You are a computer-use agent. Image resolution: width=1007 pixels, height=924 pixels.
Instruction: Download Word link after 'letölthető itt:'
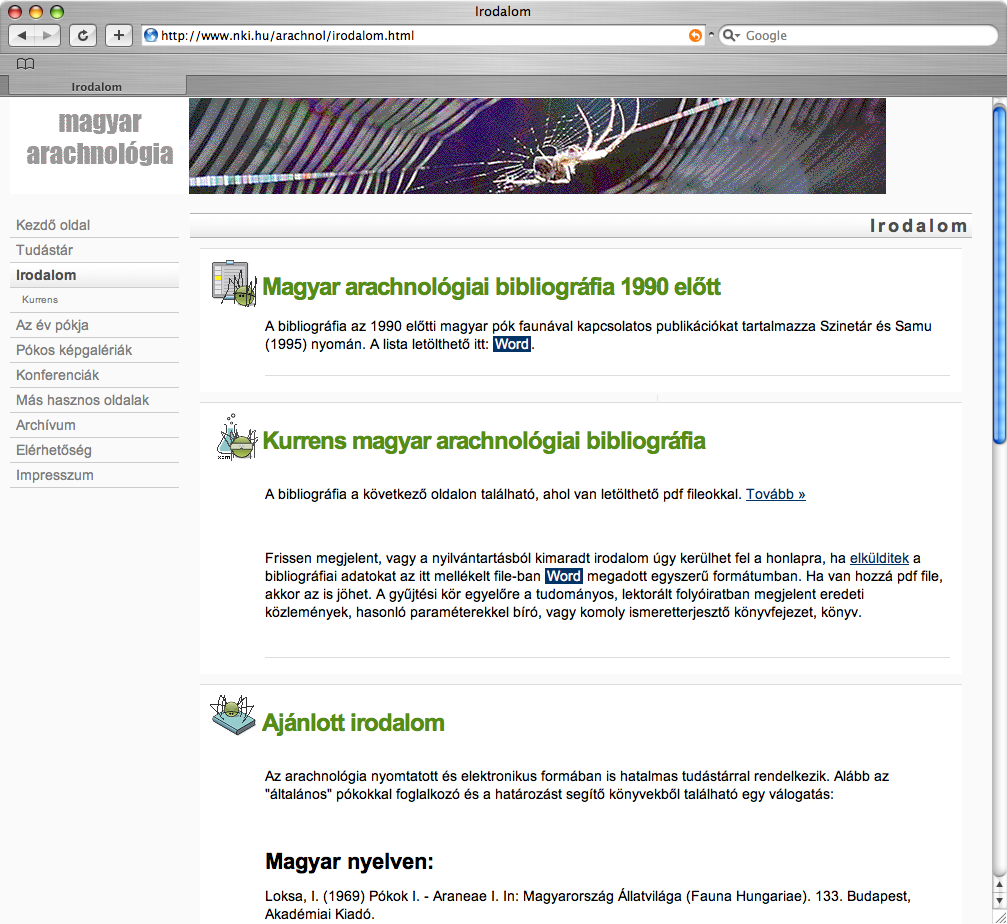coord(512,344)
